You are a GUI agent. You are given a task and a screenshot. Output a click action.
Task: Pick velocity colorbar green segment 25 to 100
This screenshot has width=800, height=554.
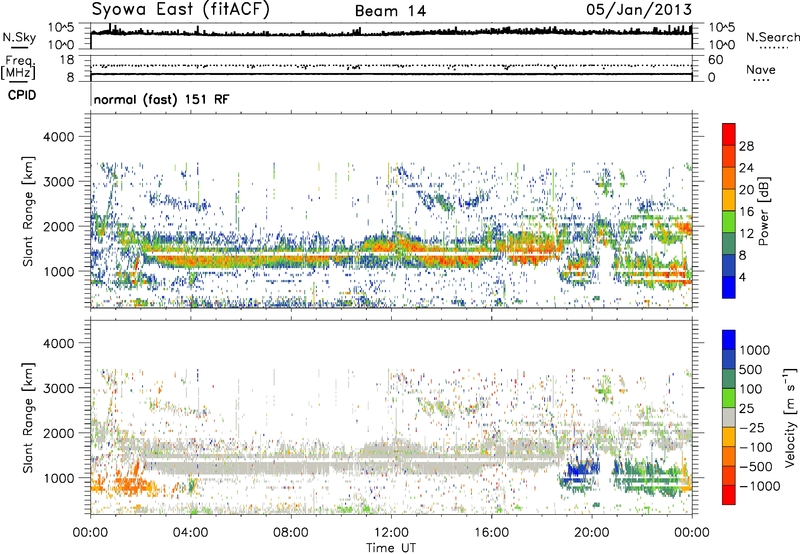[729, 398]
